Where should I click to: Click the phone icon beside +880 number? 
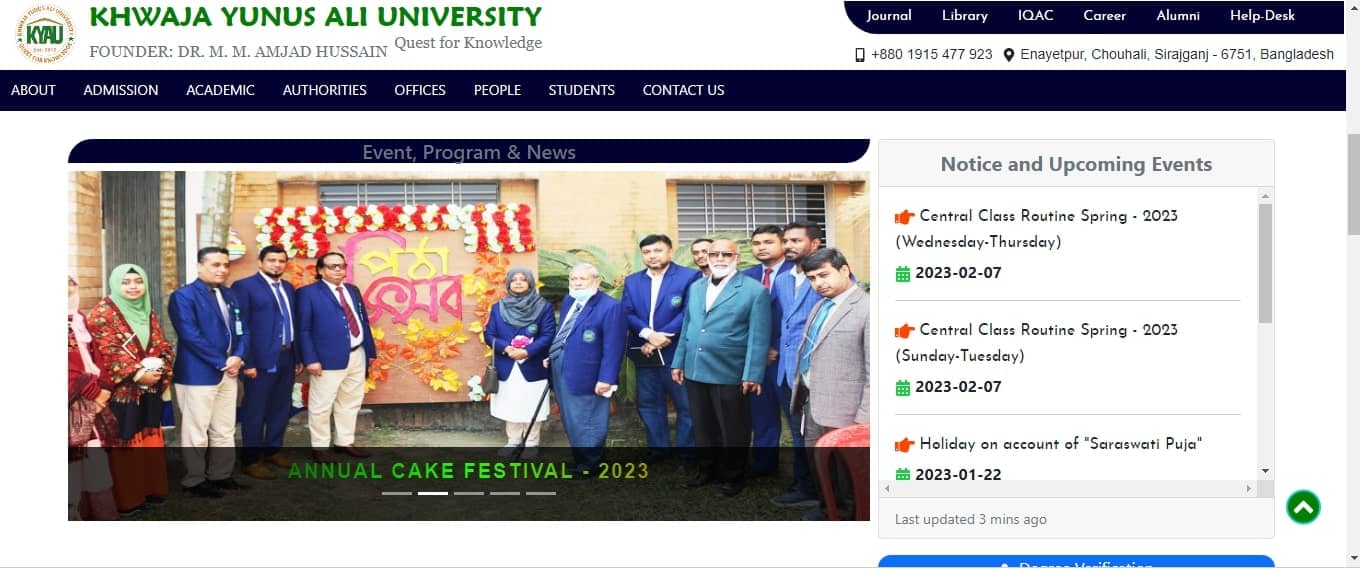click(x=860, y=55)
